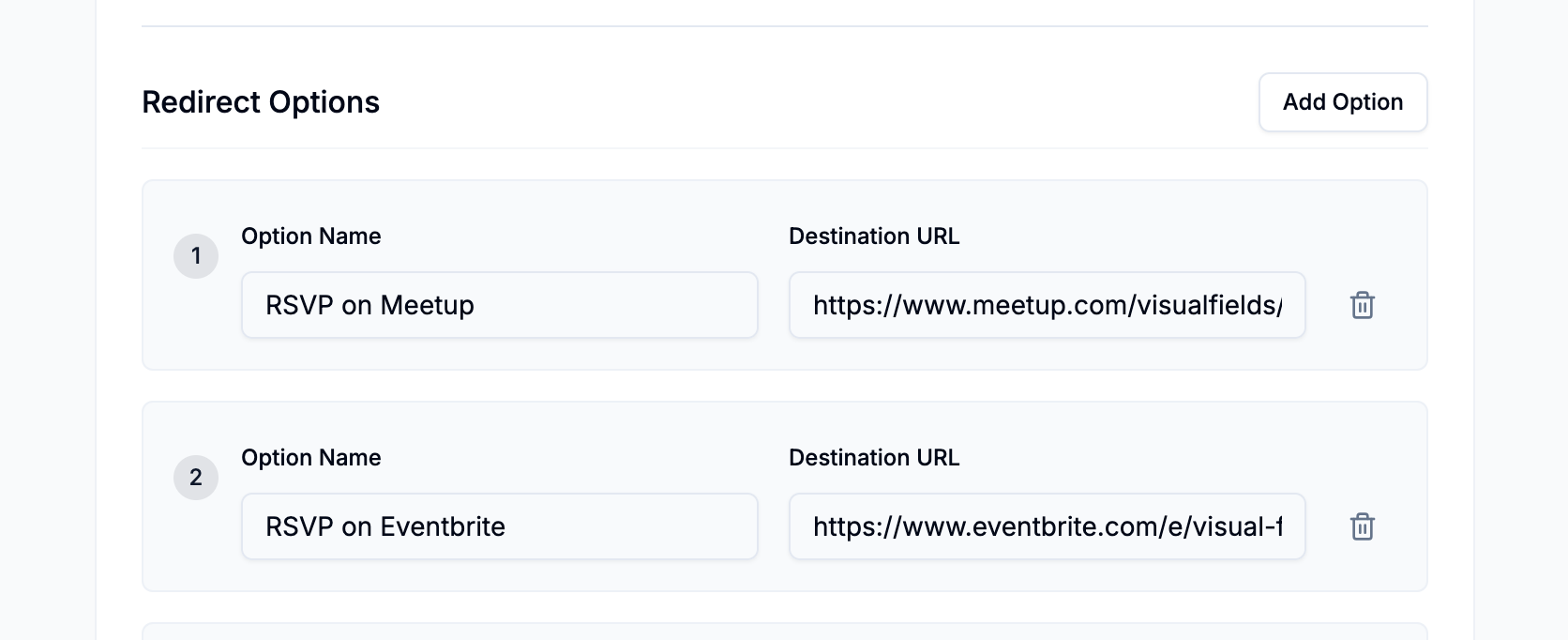Viewport: 1568px width, 640px height.
Task: Click the number 1 option badge
Action: pos(196,256)
